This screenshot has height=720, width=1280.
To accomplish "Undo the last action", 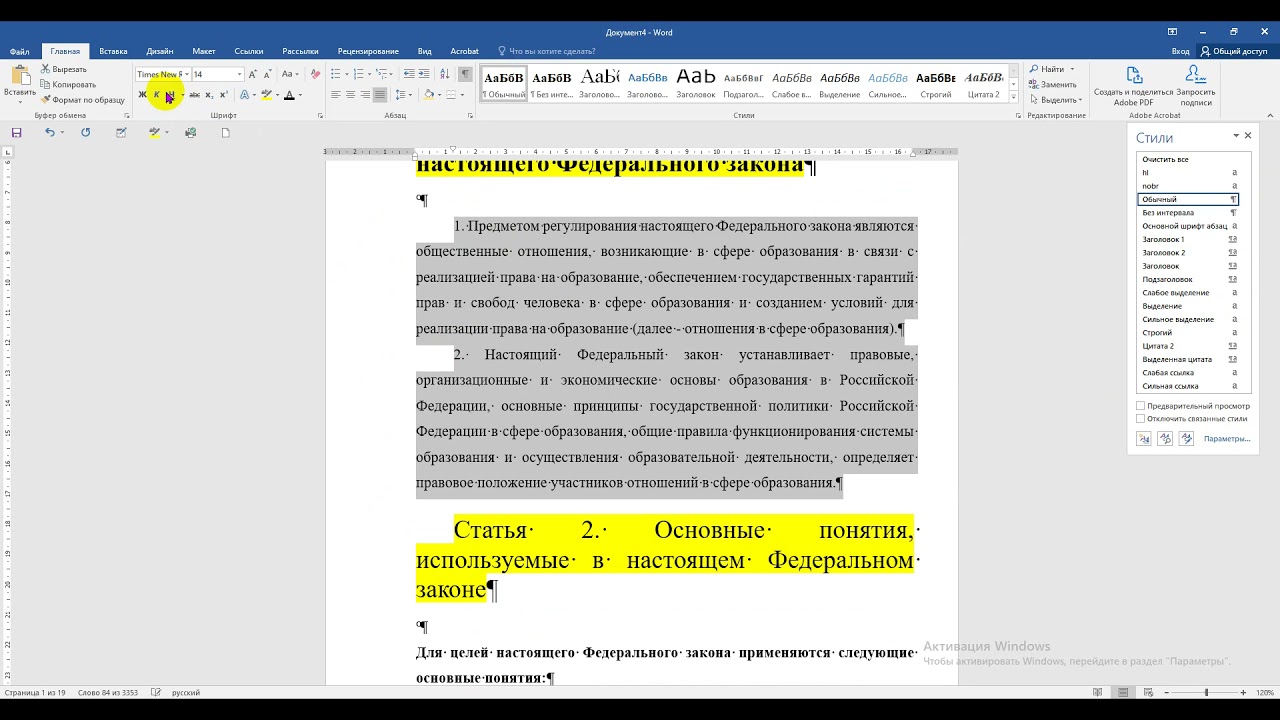I will (50, 132).
